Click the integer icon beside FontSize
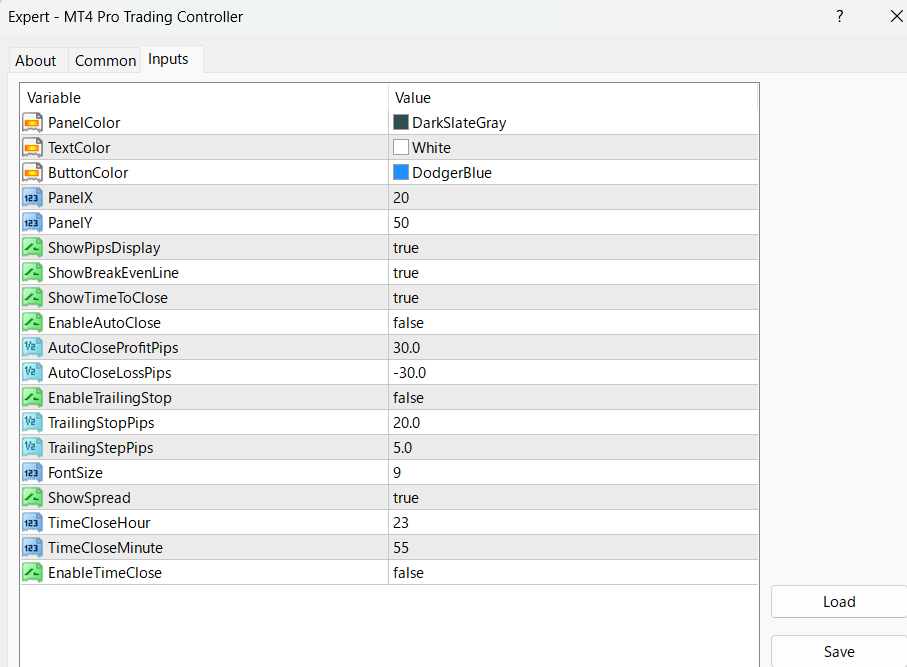The height and width of the screenshot is (667, 907). (x=31, y=473)
